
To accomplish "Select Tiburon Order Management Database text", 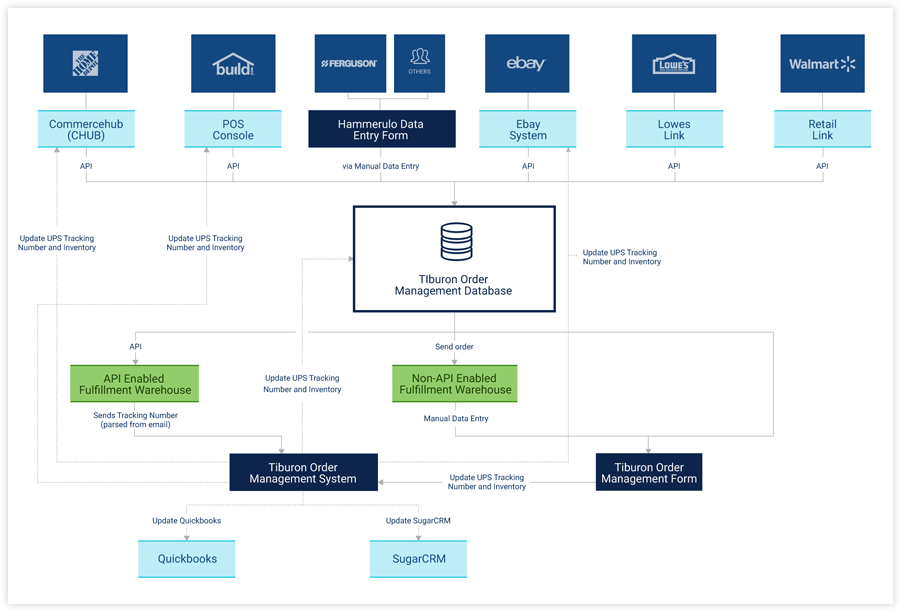I will [x=453, y=285].
